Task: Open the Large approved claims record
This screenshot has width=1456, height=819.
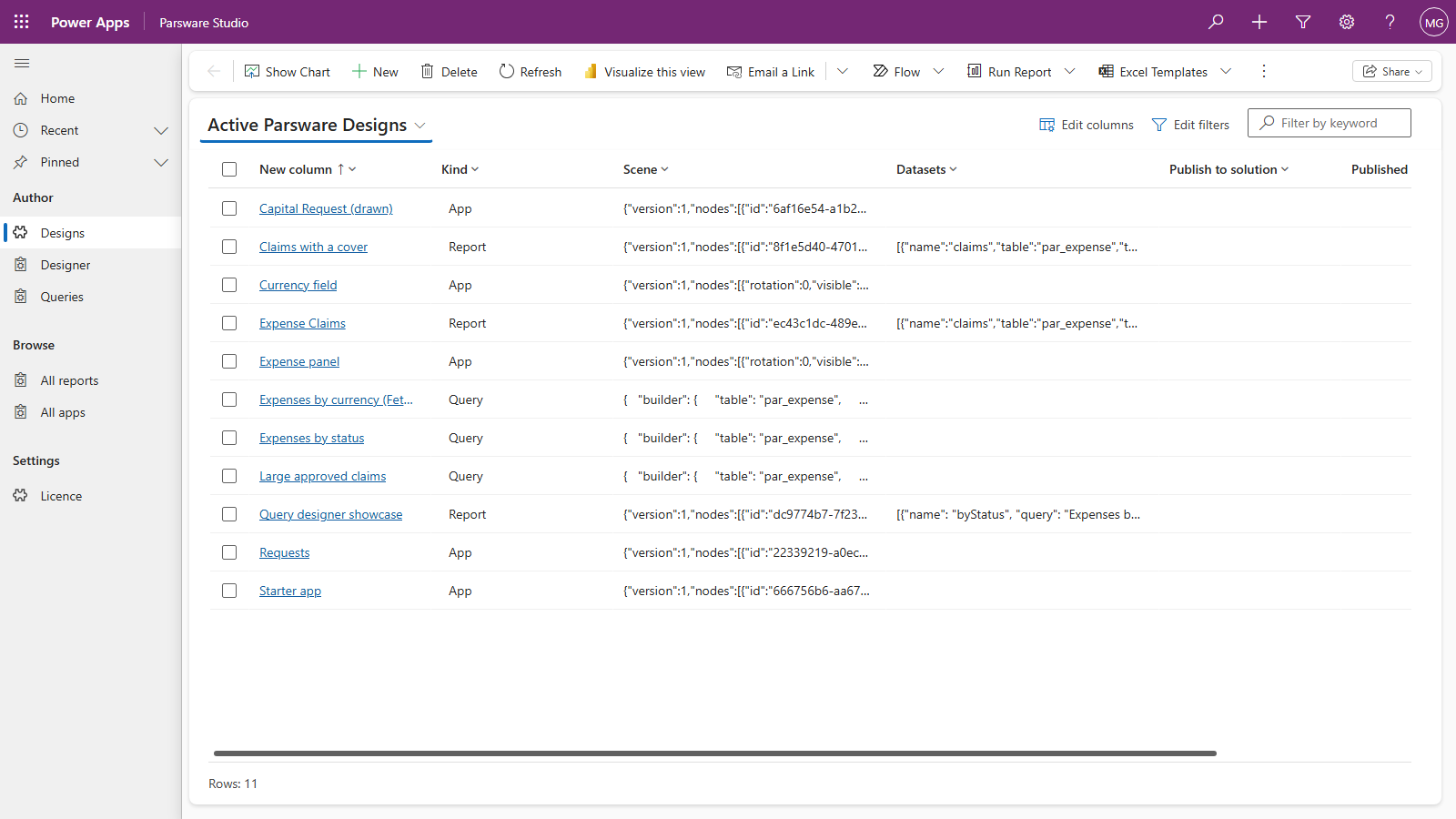Action: click(322, 476)
